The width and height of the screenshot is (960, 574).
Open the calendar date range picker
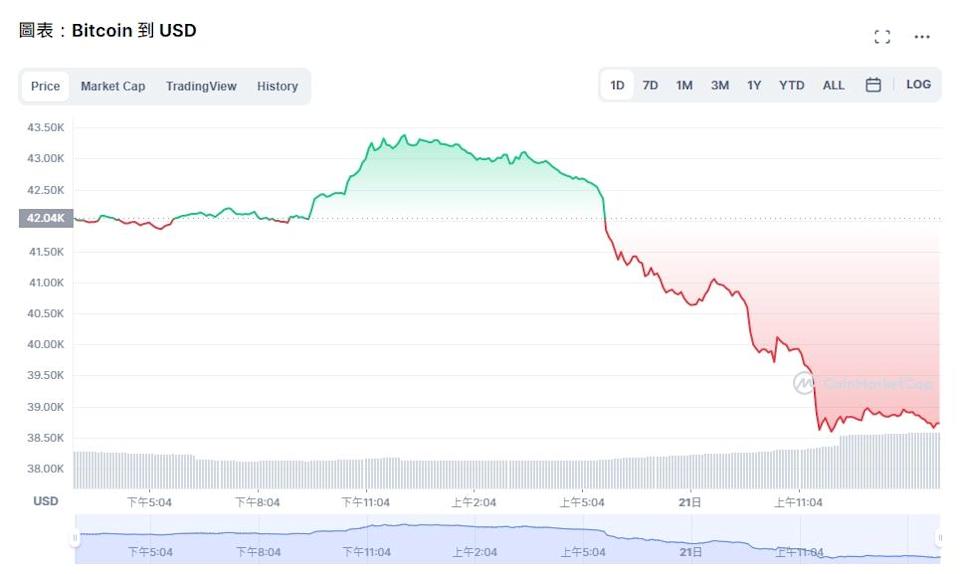873,85
